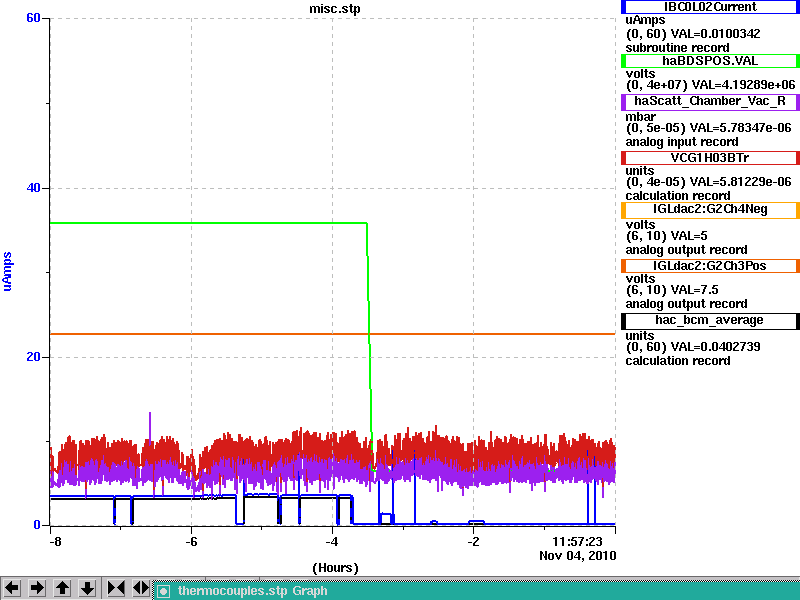Viewport: 800px width, 600px height.
Task: Click the green haBDSPOS plateau line in the plot
Action: pos(208,223)
